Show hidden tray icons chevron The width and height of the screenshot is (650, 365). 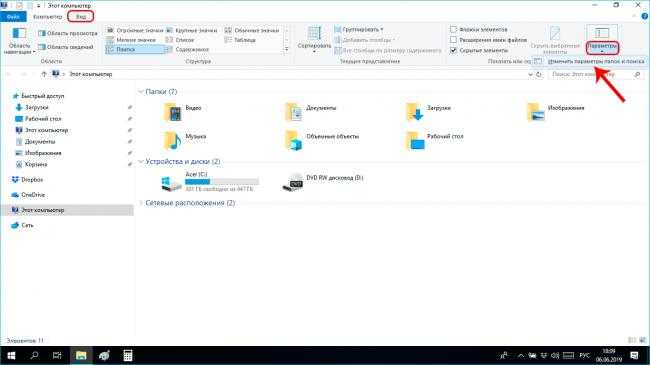coord(521,355)
